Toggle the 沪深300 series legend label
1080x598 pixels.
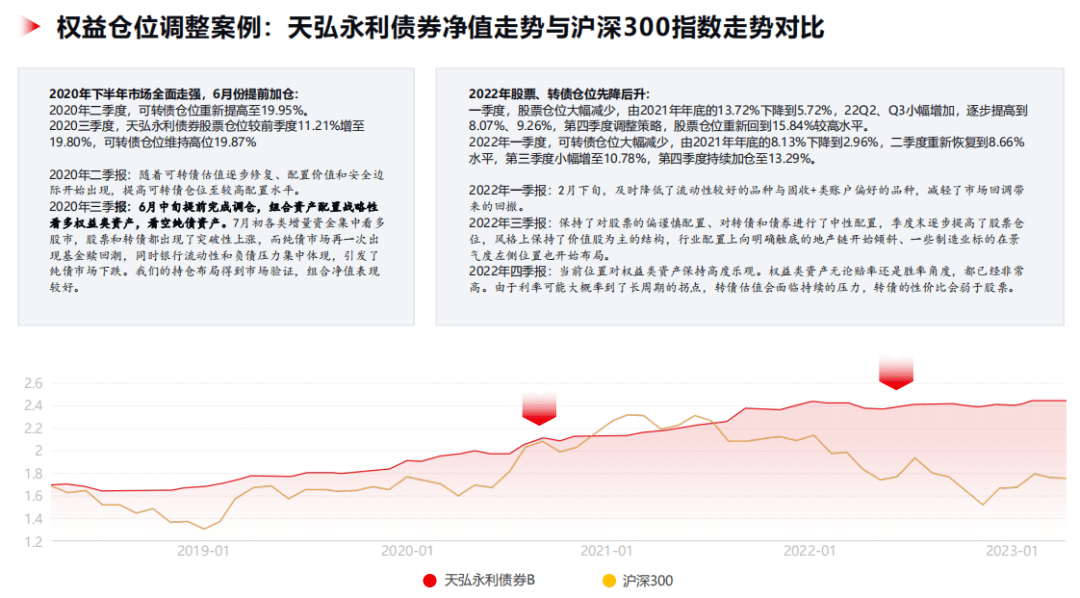[x=647, y=580]
